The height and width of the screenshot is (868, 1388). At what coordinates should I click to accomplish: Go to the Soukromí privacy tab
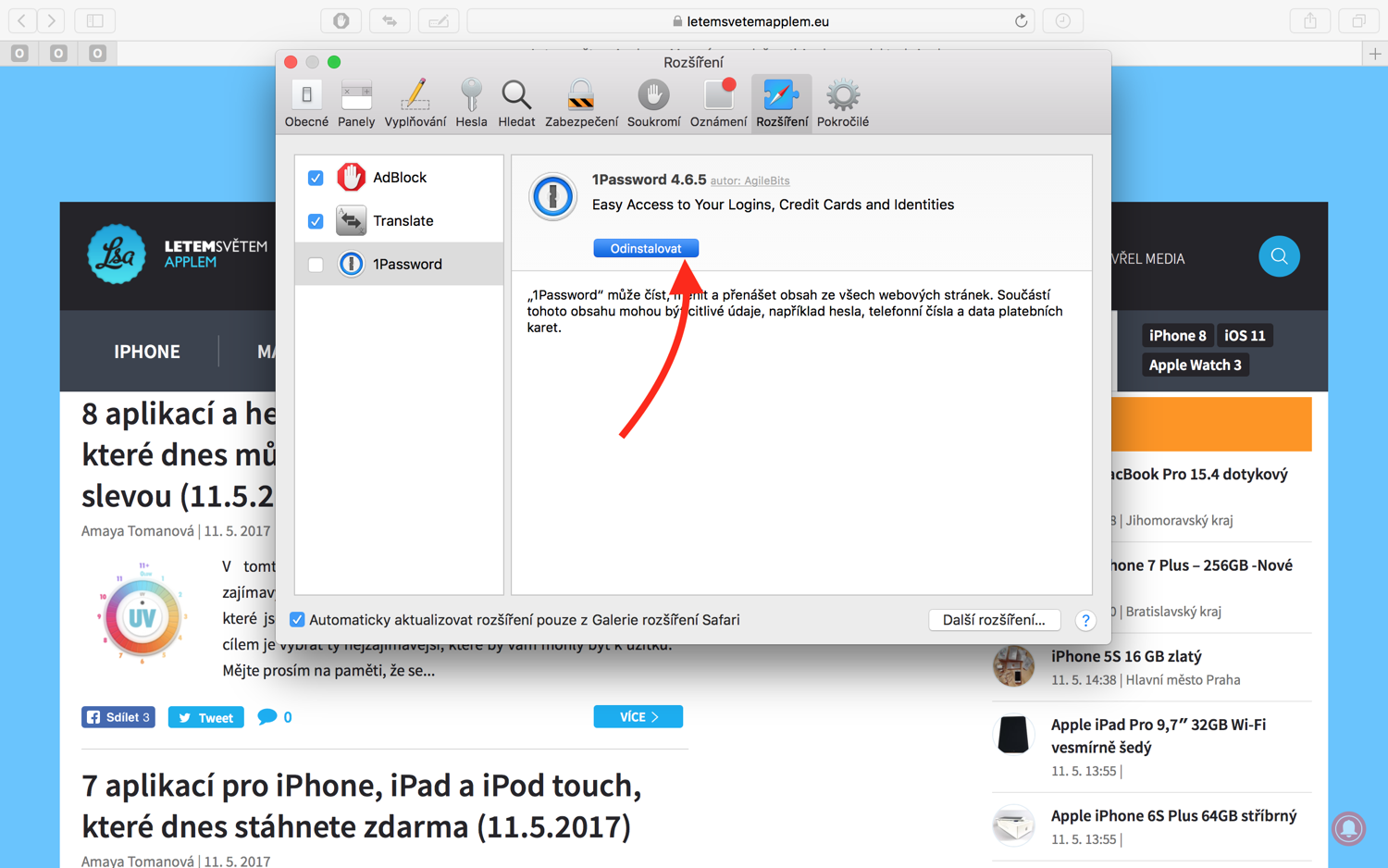click(653, 104)
